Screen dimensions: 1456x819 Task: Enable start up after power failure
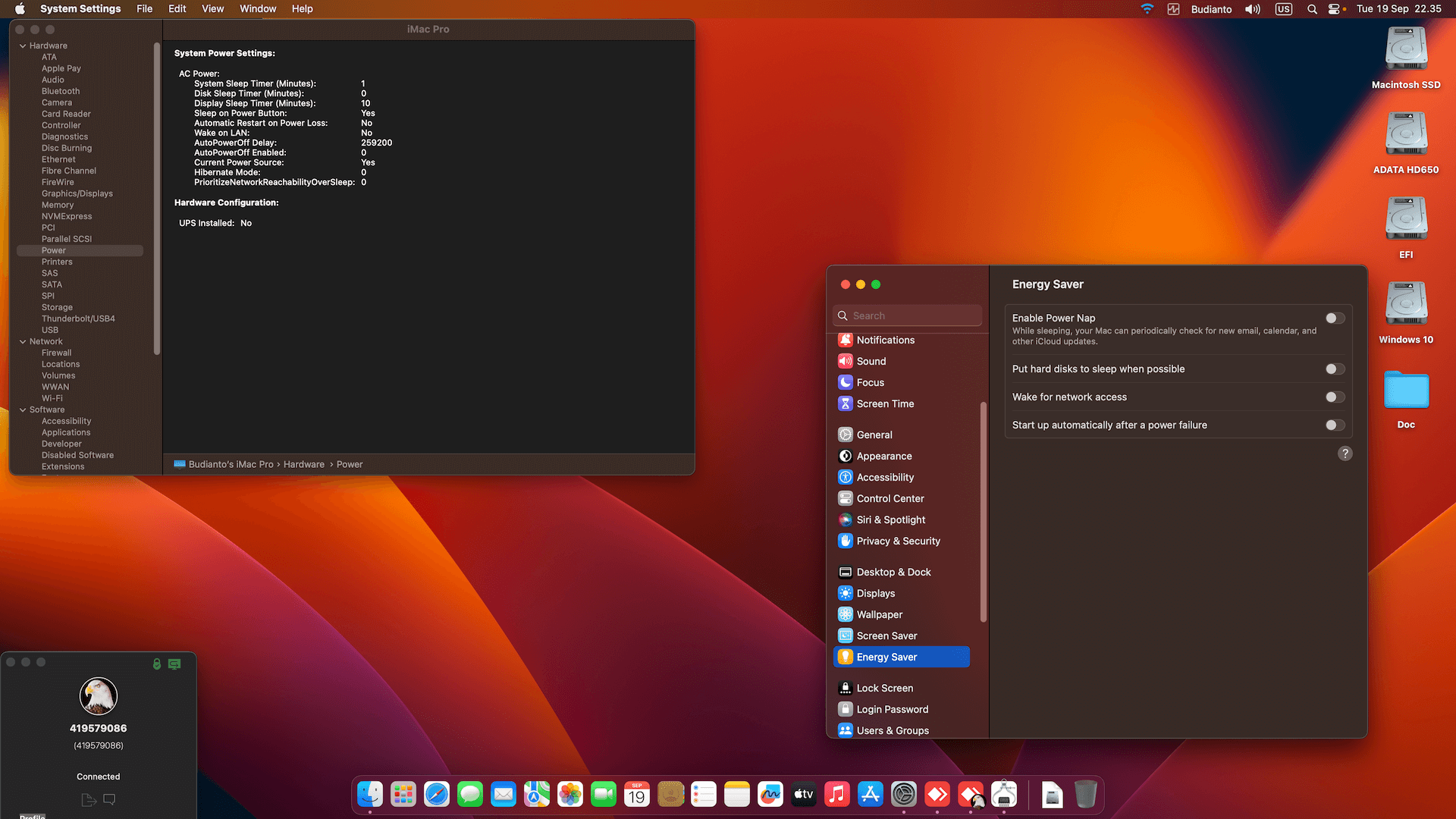tap(1335, 425)
